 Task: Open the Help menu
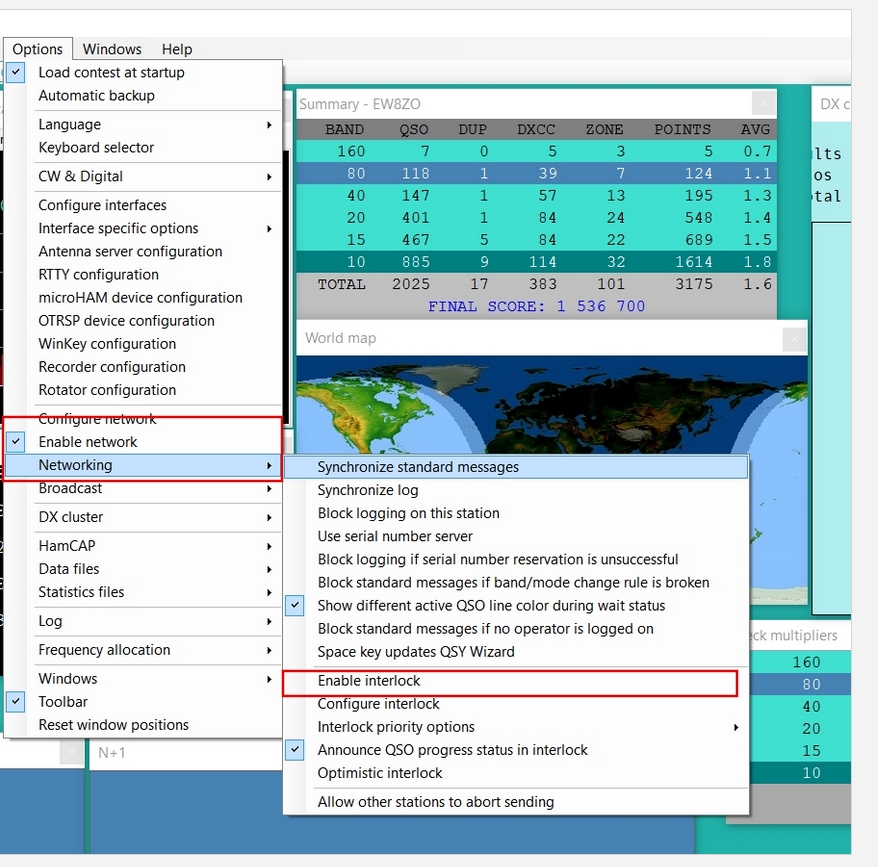pyautogui.click(x=176, y=49)
